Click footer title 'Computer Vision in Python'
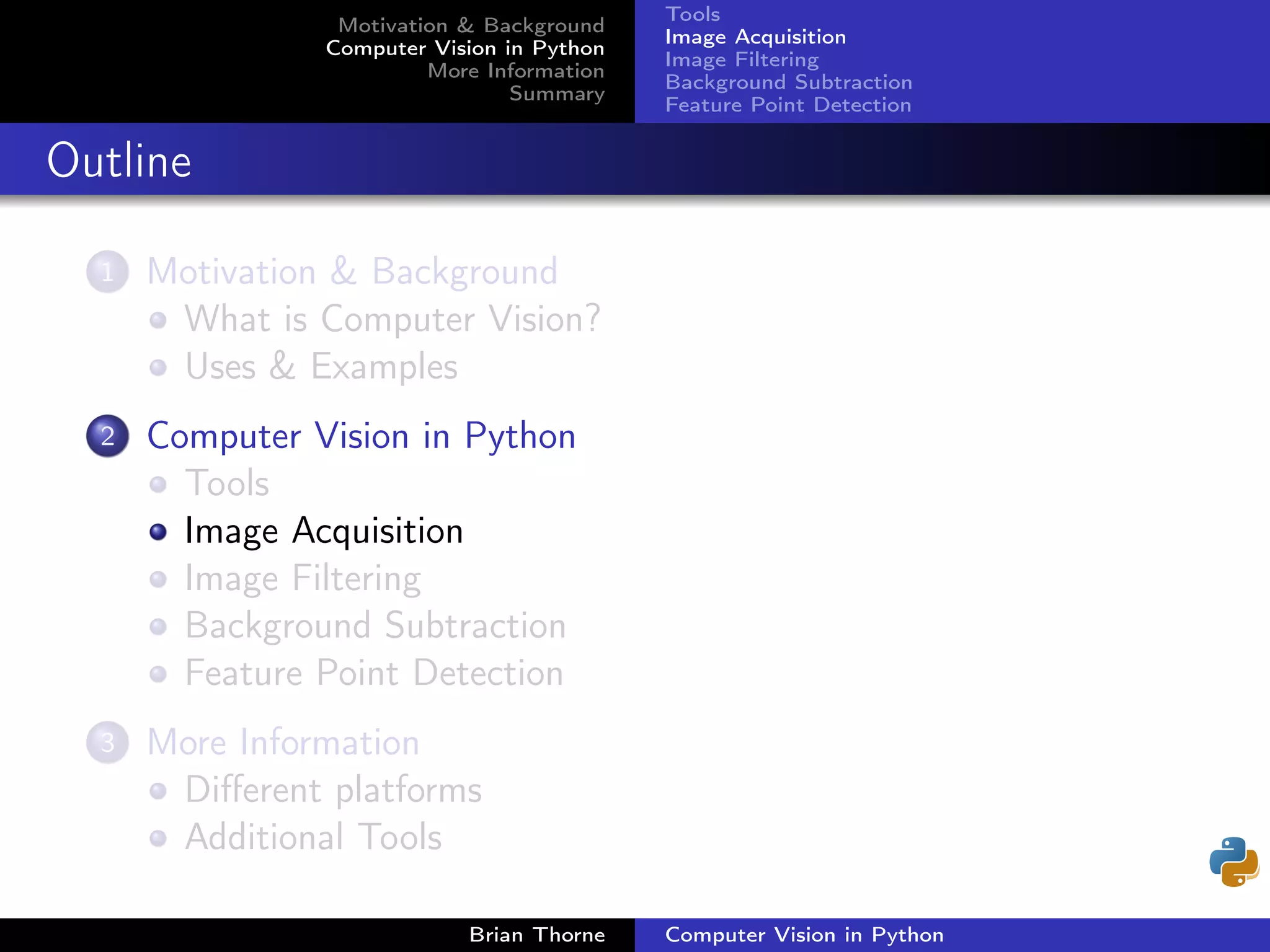 pyautogui.click(x=804, y=935)
